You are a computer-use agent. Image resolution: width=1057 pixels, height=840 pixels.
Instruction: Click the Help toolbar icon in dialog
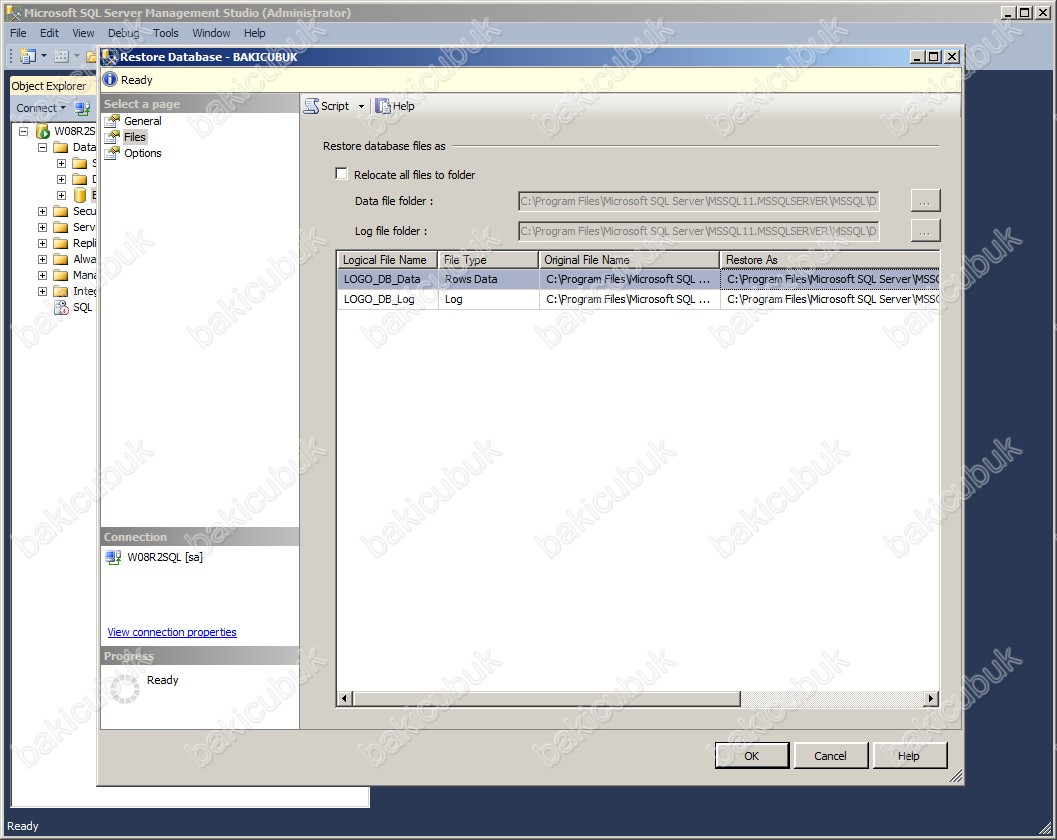[383, 106]
